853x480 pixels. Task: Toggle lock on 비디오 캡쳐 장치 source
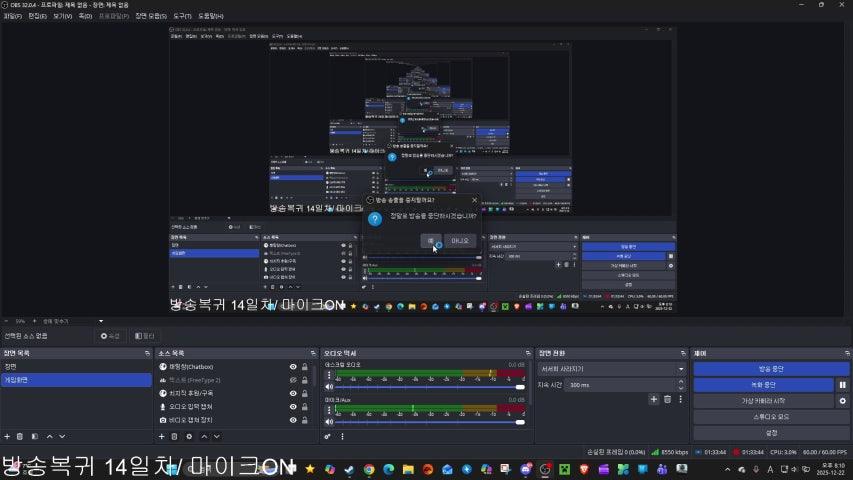click(305, 420)
